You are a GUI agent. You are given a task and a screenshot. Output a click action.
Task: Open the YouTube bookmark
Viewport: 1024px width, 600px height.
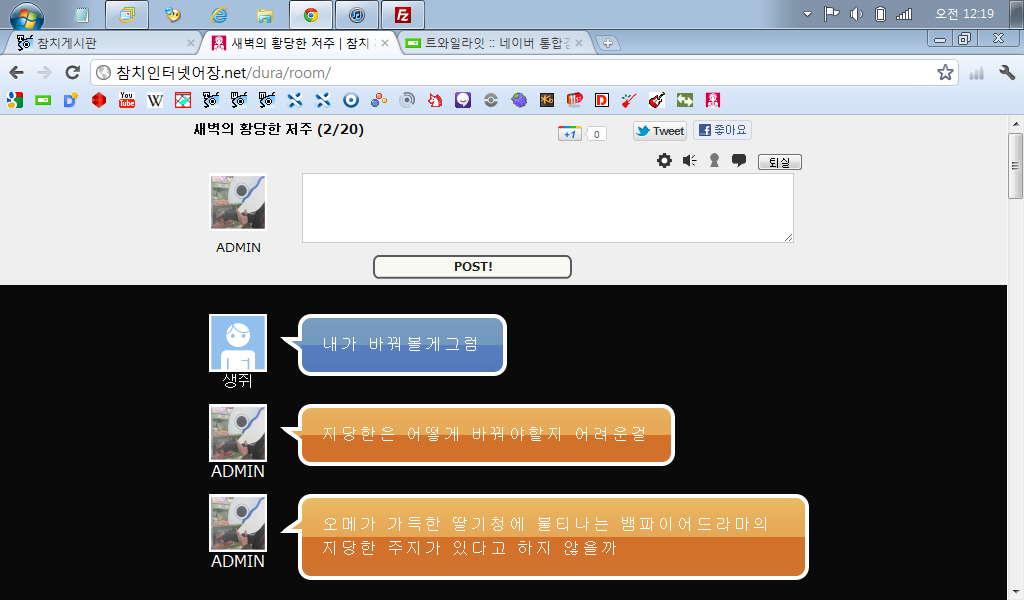(x=127, y=100)
